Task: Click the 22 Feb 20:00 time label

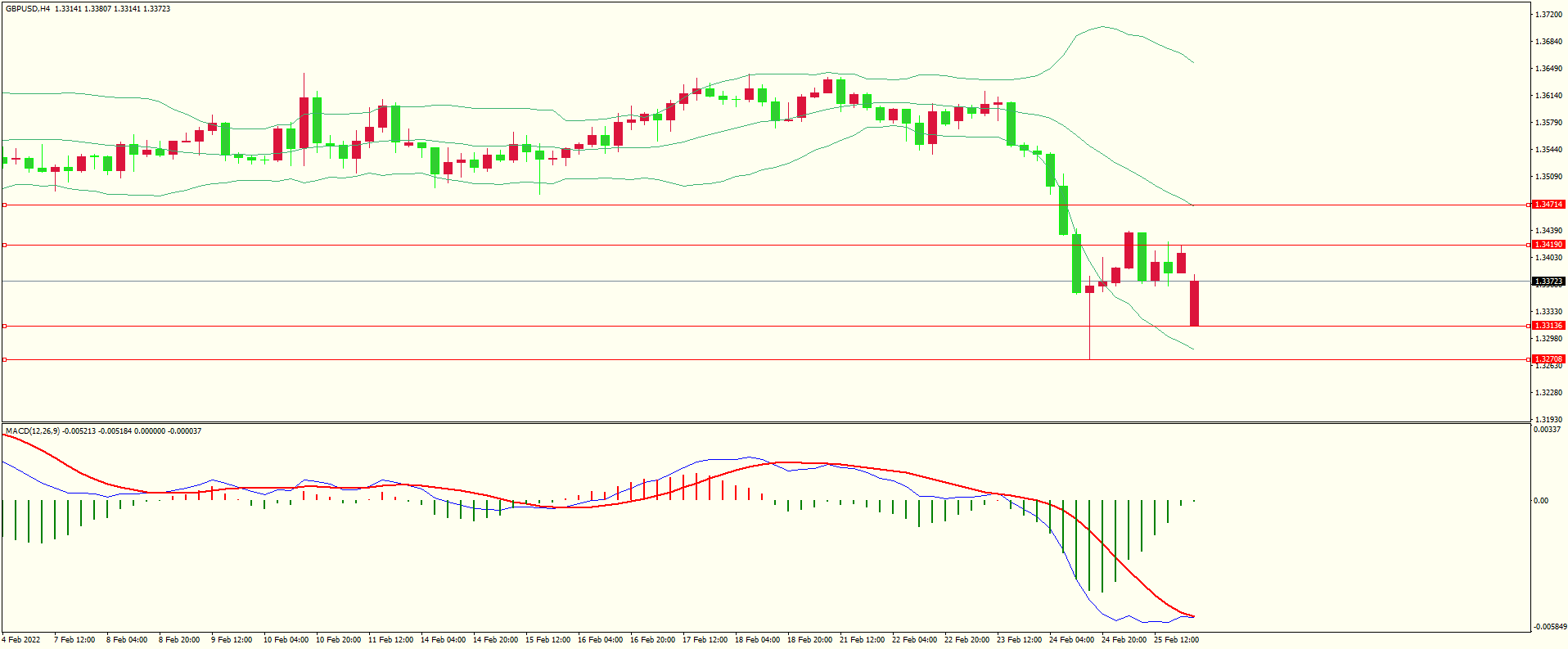Action: click(966, 640)
